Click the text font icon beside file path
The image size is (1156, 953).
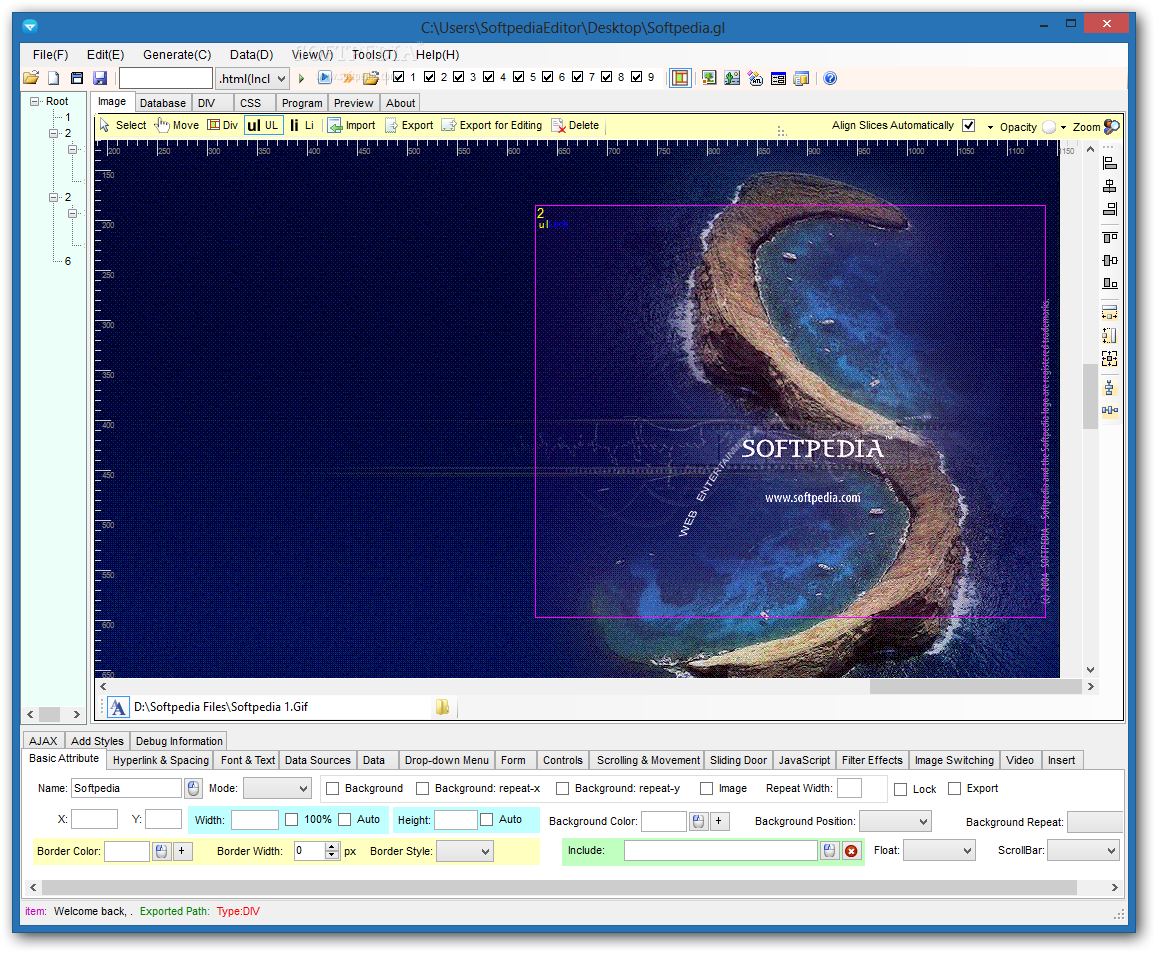(x=118, y=708)
